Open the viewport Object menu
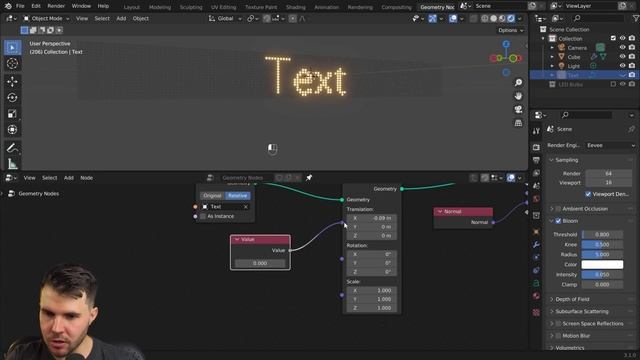The image size is (640, 360). [140, 18]
